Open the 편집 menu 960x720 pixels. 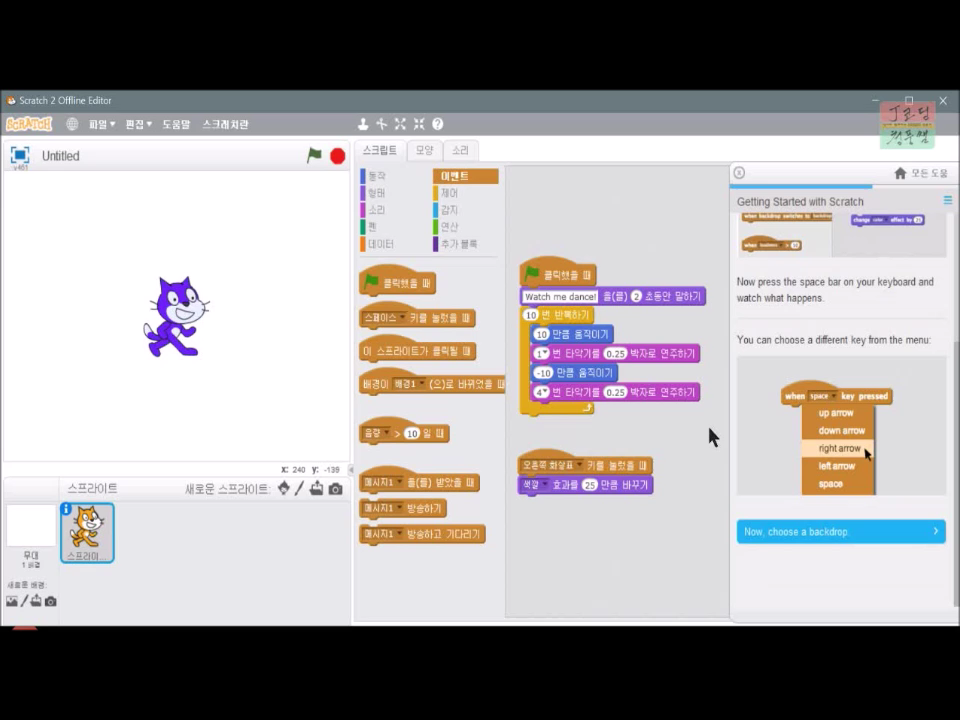(138, 124)
